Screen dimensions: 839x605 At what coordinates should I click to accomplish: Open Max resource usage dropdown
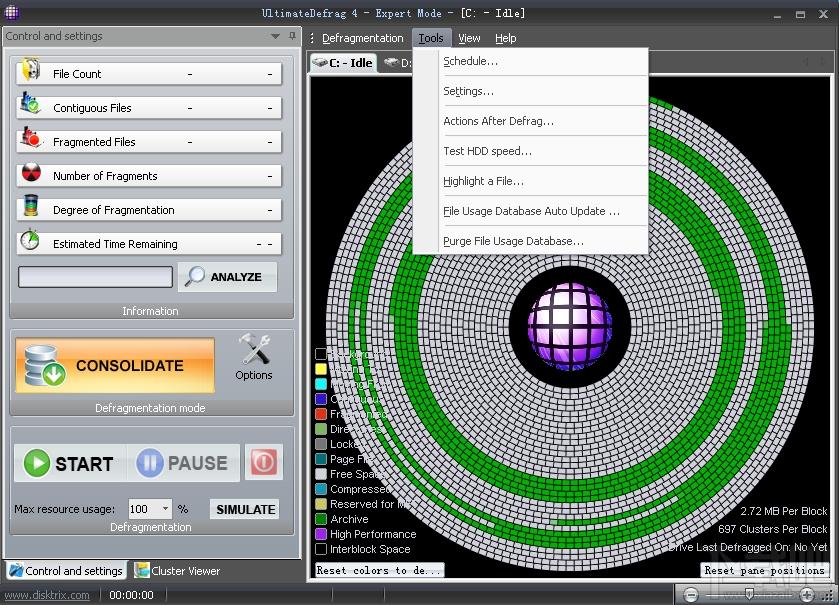pyautogui.click(x=165, y=509)
